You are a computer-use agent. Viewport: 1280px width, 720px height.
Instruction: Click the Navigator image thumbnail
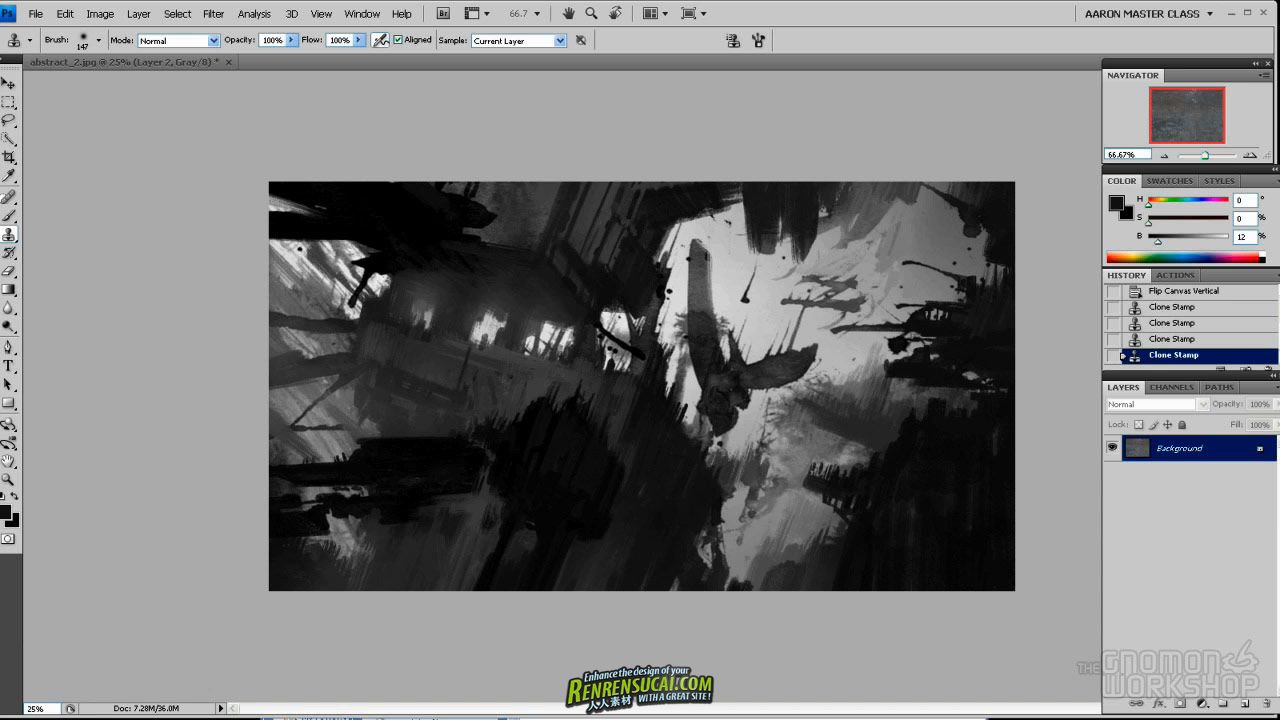(x=1187, y=115)
